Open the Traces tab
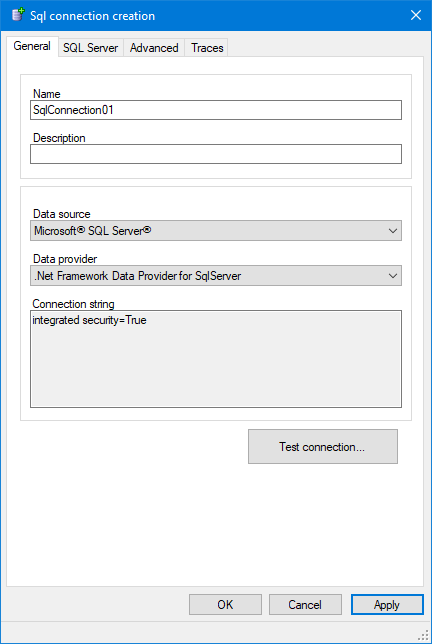The image size is (432, 644). coord(207,48)
